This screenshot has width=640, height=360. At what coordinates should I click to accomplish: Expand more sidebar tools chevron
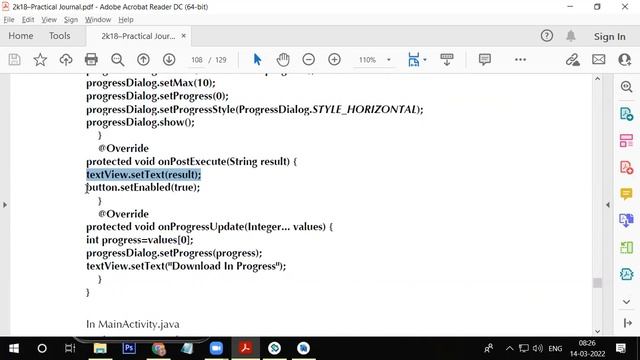coord(627,302)
